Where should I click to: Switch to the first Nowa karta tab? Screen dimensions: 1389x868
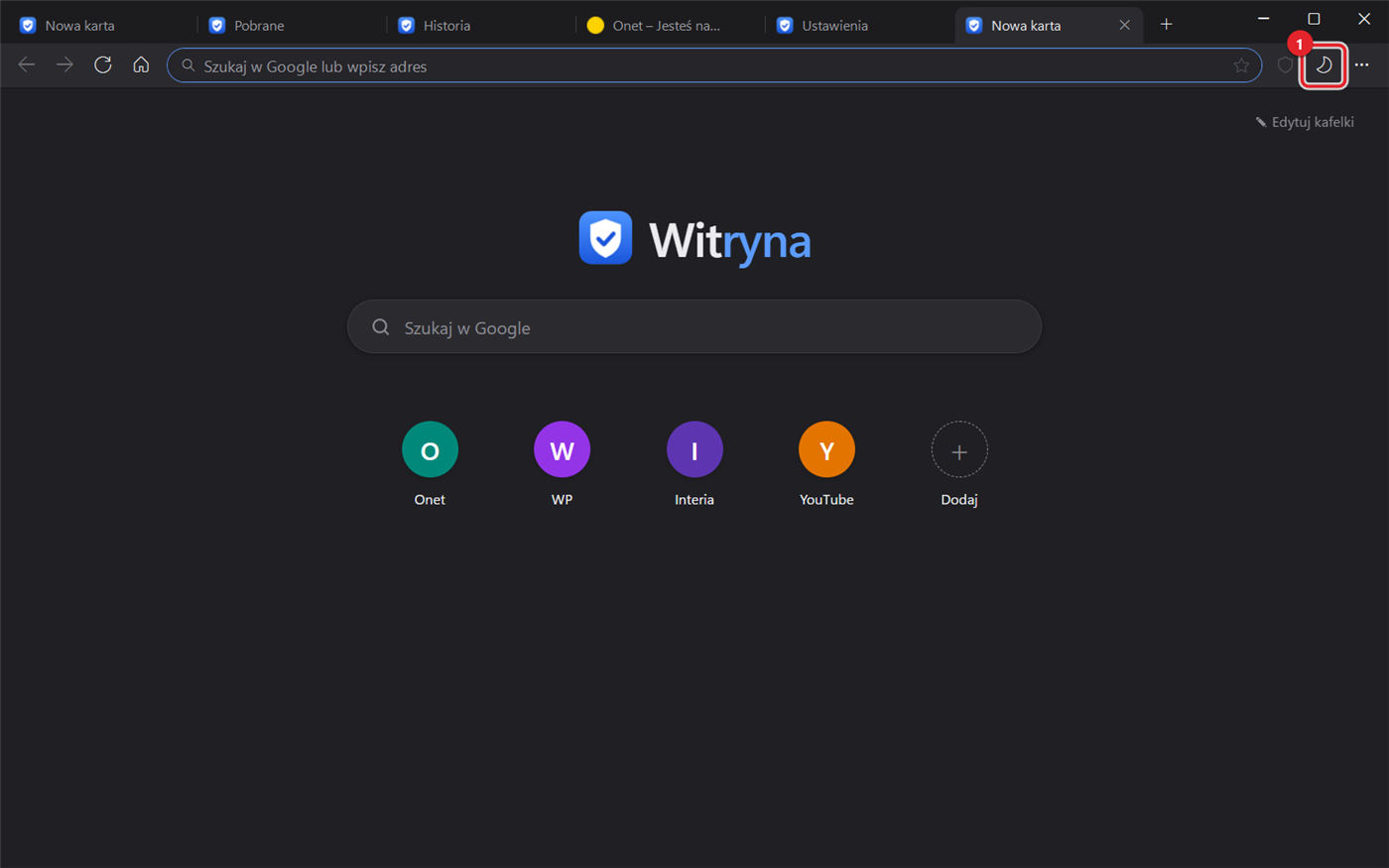tap(100, 25)
